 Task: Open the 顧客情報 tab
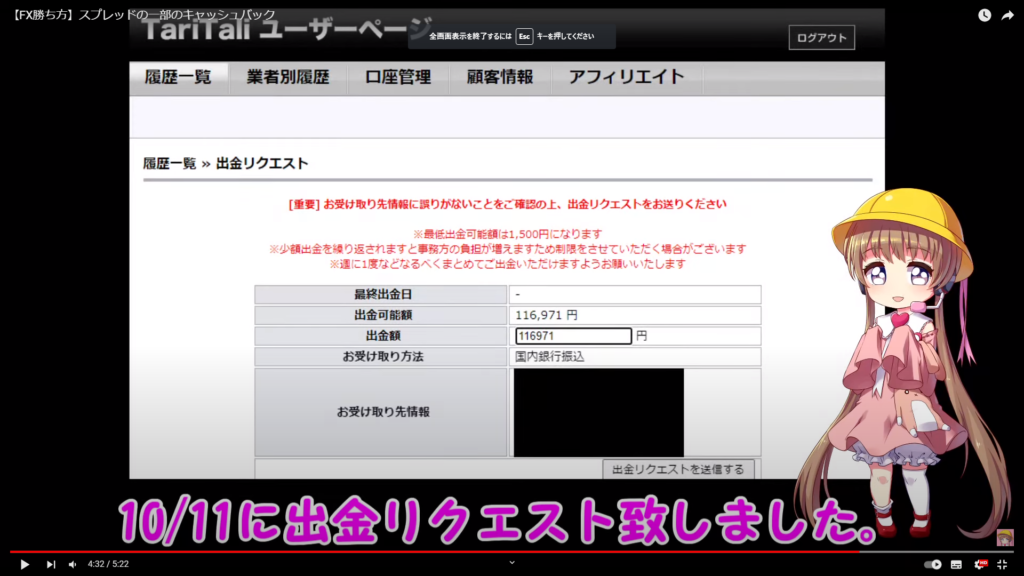coord(500,77)
